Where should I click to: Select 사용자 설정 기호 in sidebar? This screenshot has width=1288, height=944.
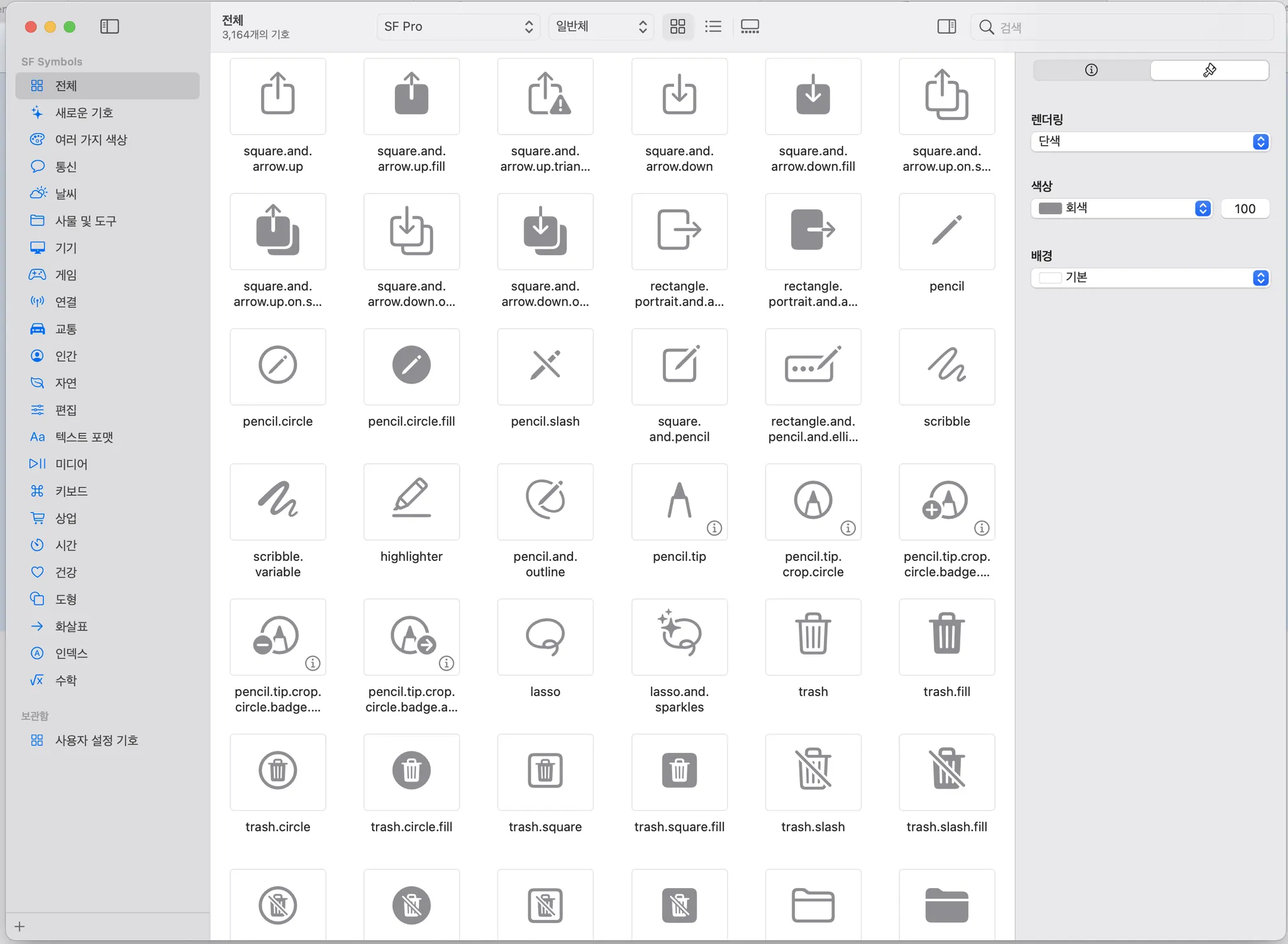96,740
